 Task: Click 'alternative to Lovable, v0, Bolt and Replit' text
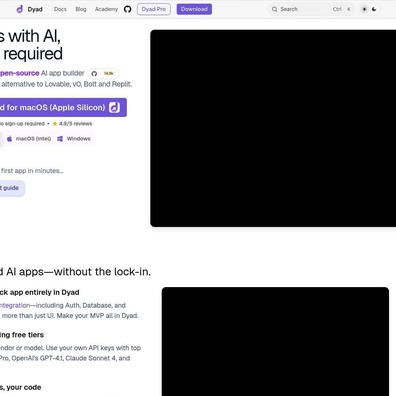click(67, 84)
